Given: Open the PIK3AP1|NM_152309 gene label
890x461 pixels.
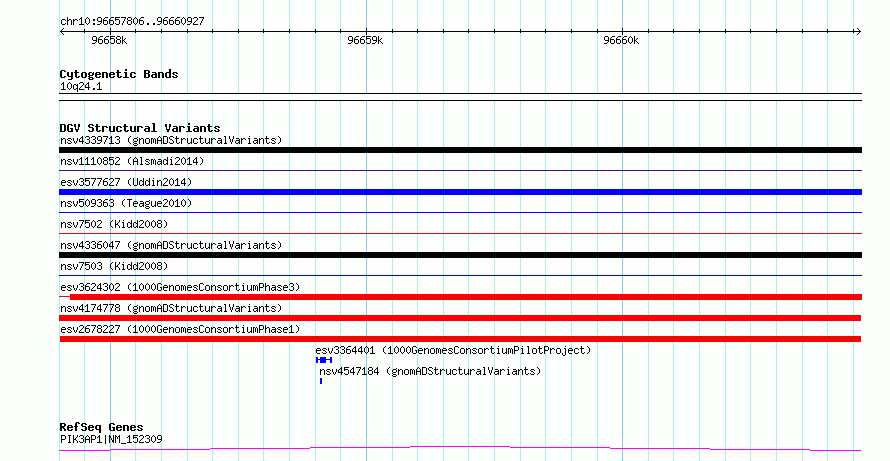Looking at the screenshot, I should click(x=111, y=439).
